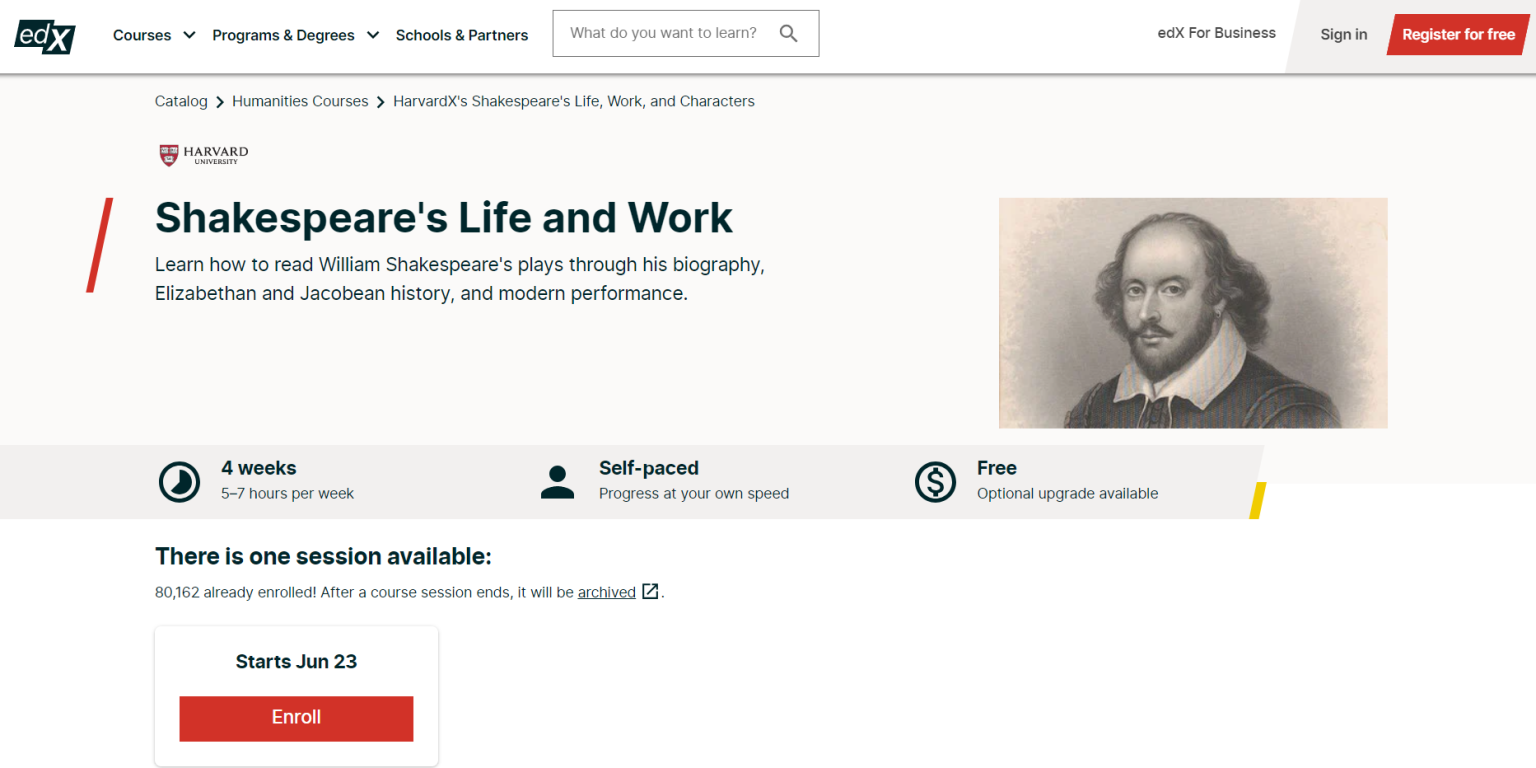Click the self-paced person icon
This screenshot has height=768, width=1536.
point(557,482)
